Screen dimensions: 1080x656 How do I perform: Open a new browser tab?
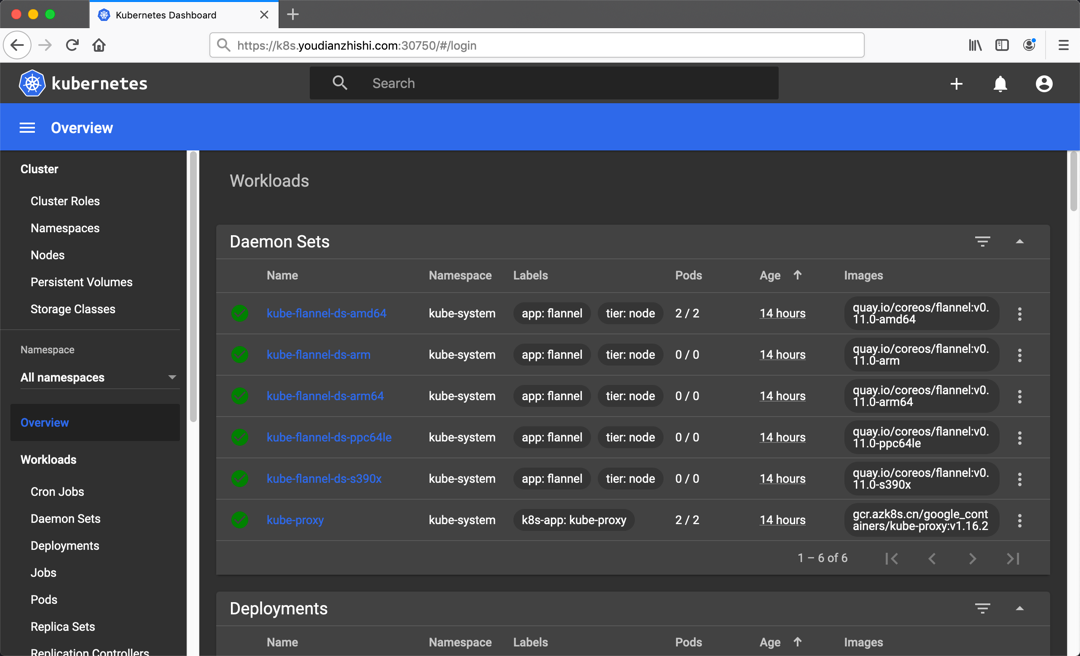point(293,14)
